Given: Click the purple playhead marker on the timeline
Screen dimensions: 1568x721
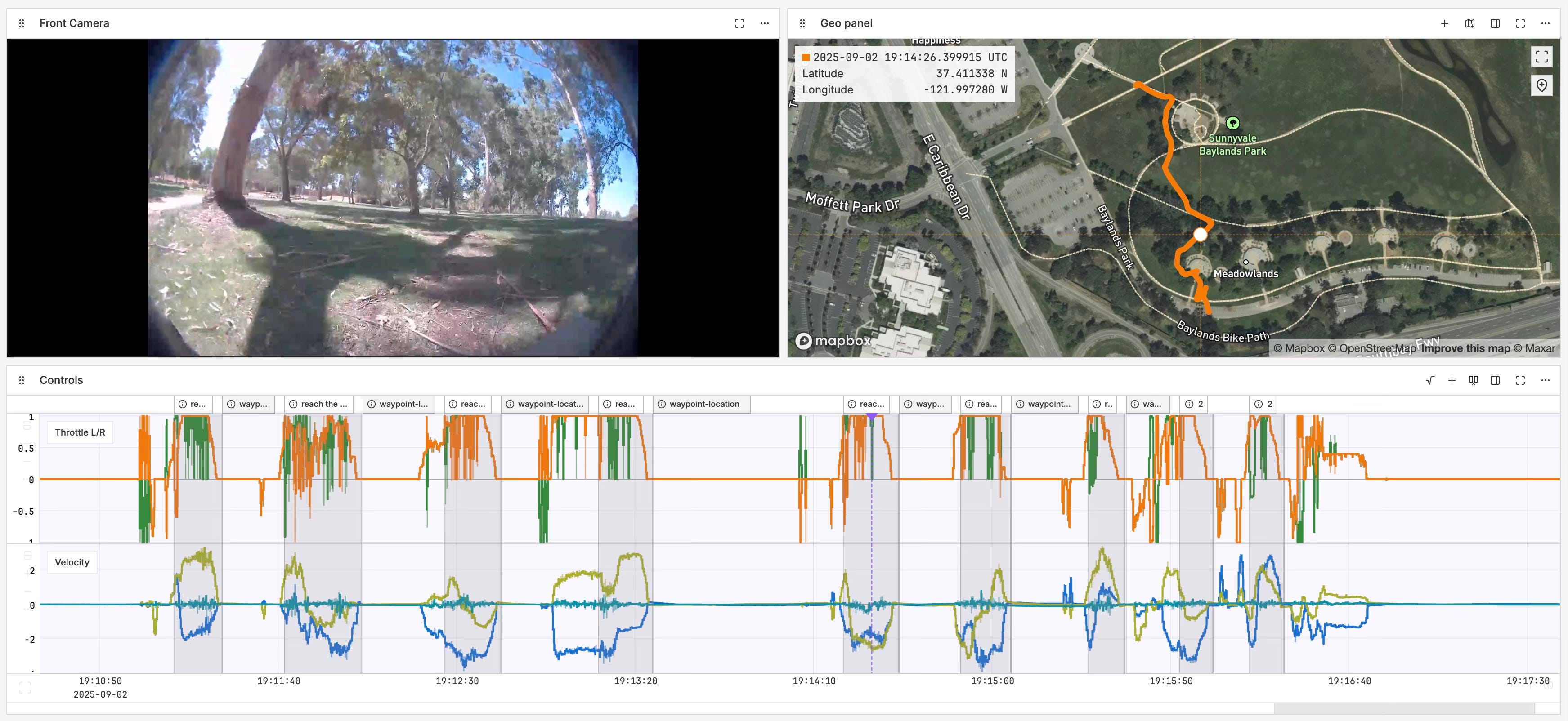Looking at the screenshot, I should (872, 417).
